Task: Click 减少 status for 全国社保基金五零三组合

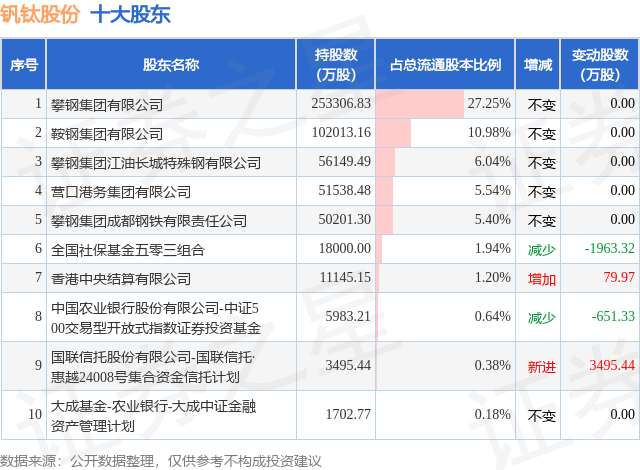Action: pyautogui.click(x=542, y=249)
